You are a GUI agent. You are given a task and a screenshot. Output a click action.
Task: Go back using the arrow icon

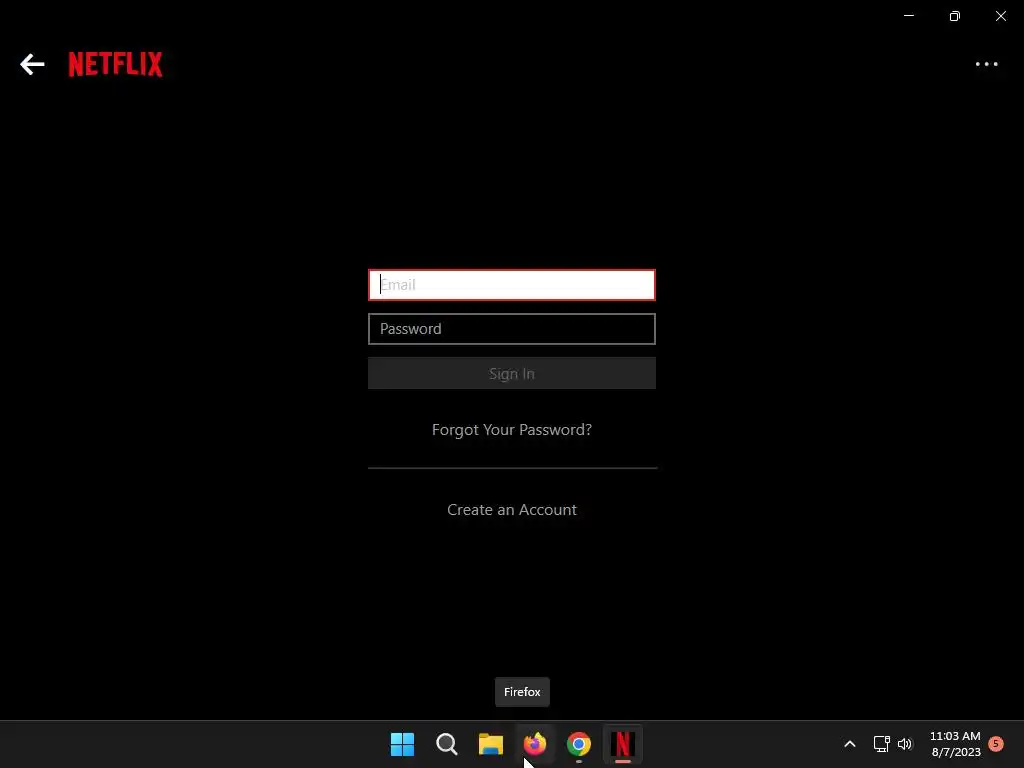32,64
